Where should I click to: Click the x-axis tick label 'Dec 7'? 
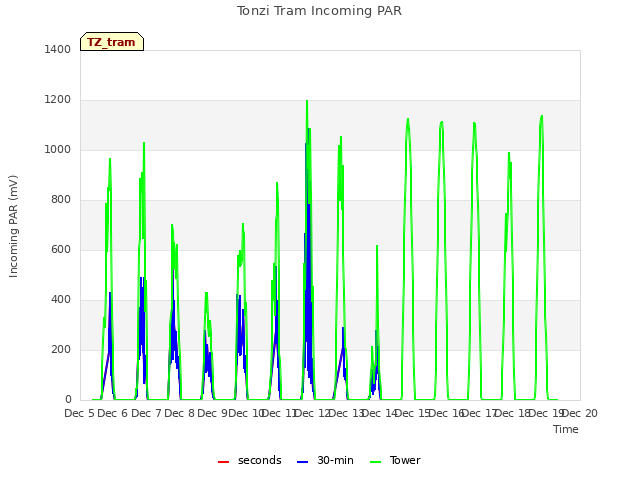[146, 413]
